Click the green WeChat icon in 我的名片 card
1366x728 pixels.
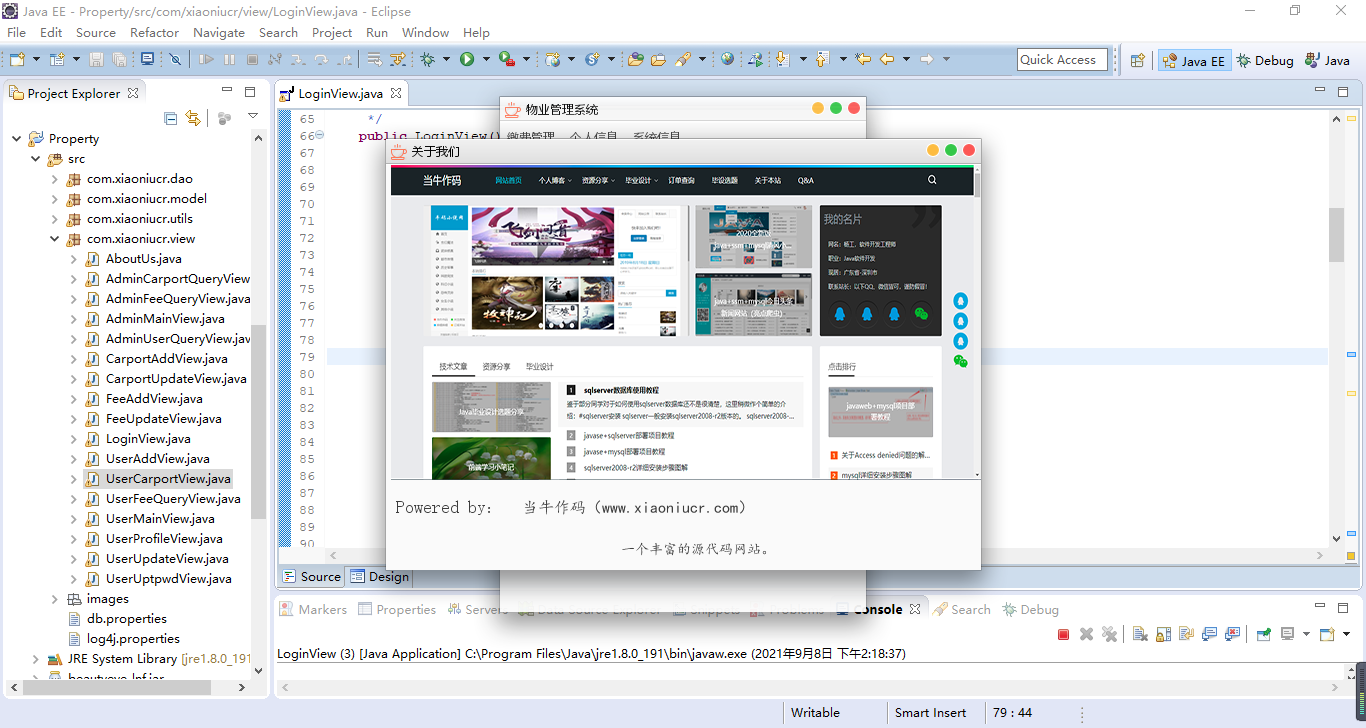point(921,313)
